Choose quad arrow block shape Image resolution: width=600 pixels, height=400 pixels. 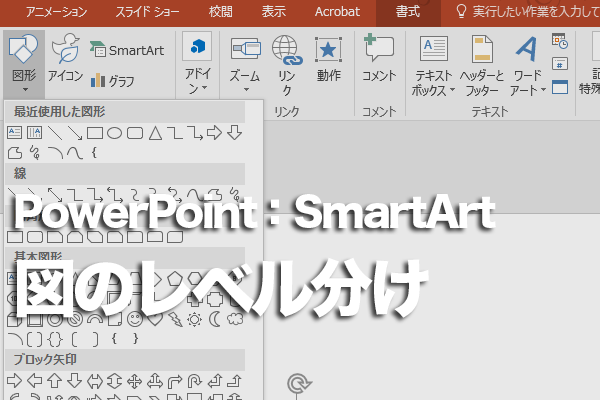coord(134,381)
